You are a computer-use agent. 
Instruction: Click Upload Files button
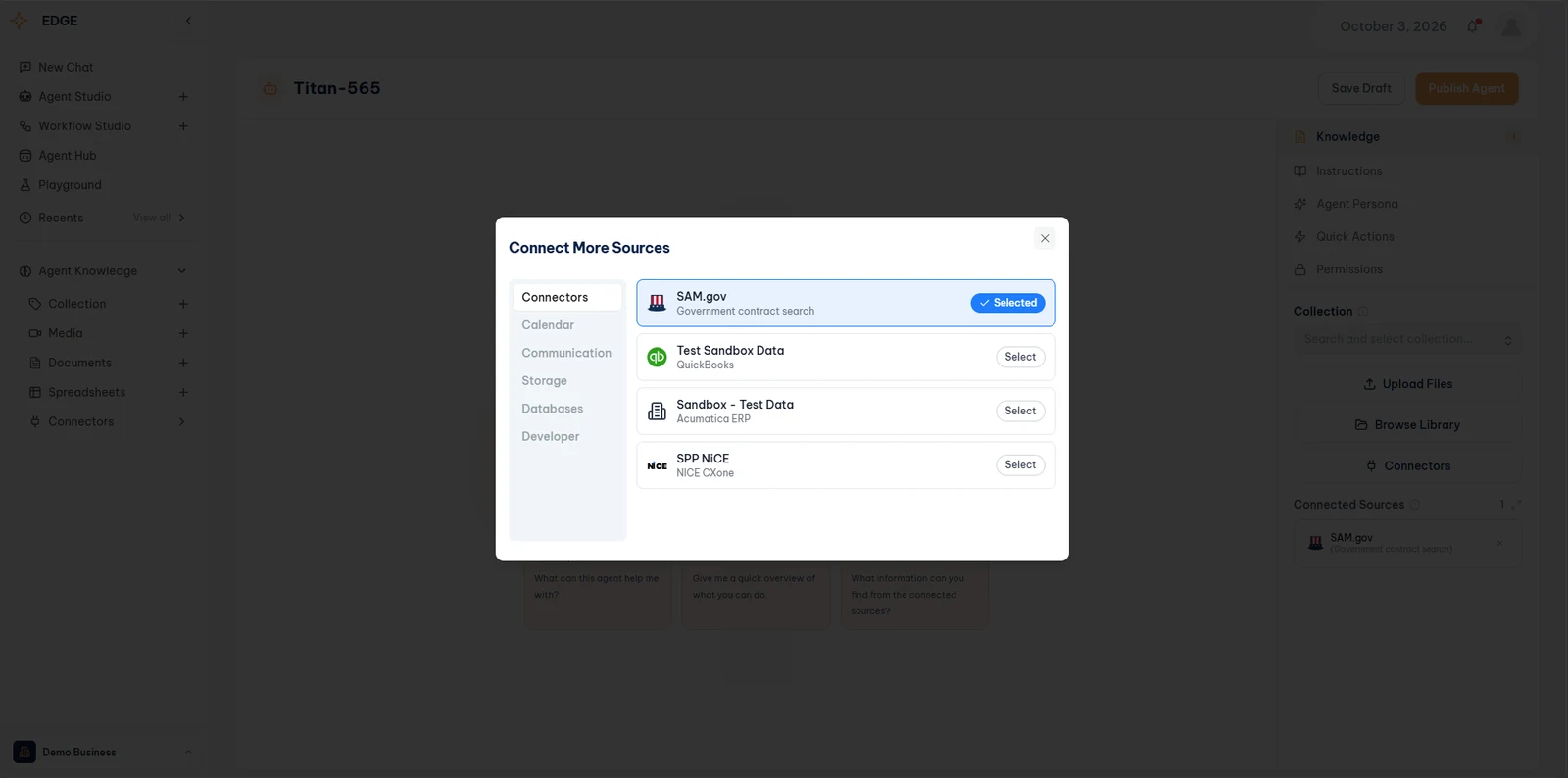click(1407, 384)
